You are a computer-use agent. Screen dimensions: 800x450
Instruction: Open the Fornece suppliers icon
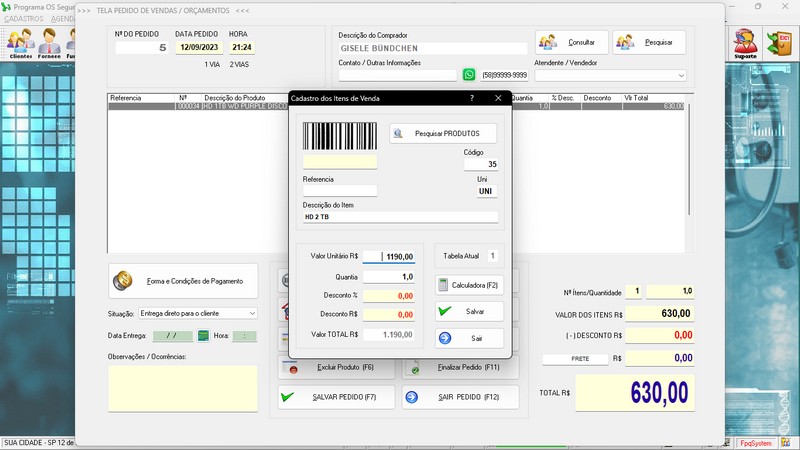pyautogui.click(x=49, y=43)
